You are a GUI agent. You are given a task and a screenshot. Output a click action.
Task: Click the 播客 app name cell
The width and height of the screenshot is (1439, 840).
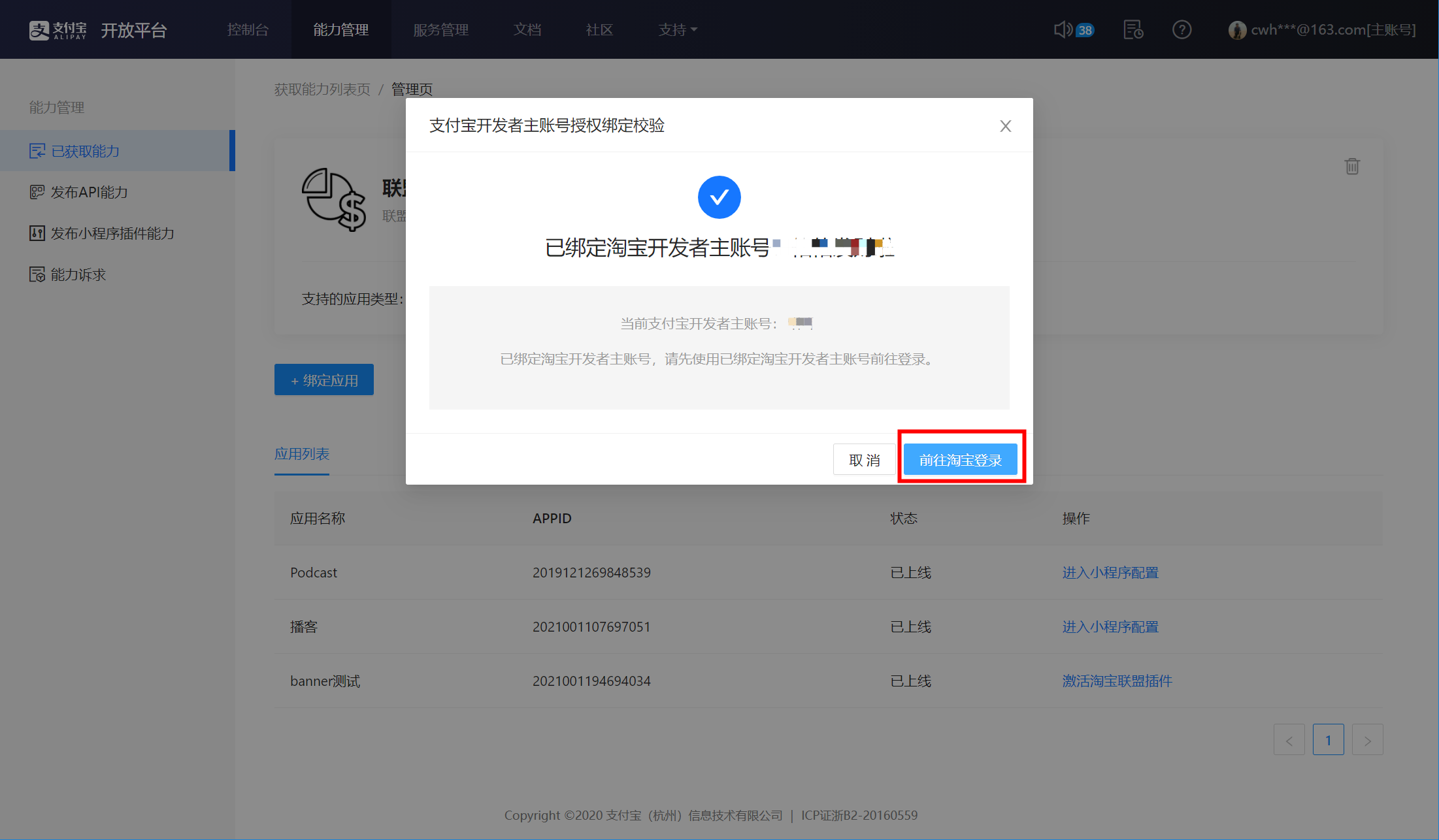coord(304,627)
